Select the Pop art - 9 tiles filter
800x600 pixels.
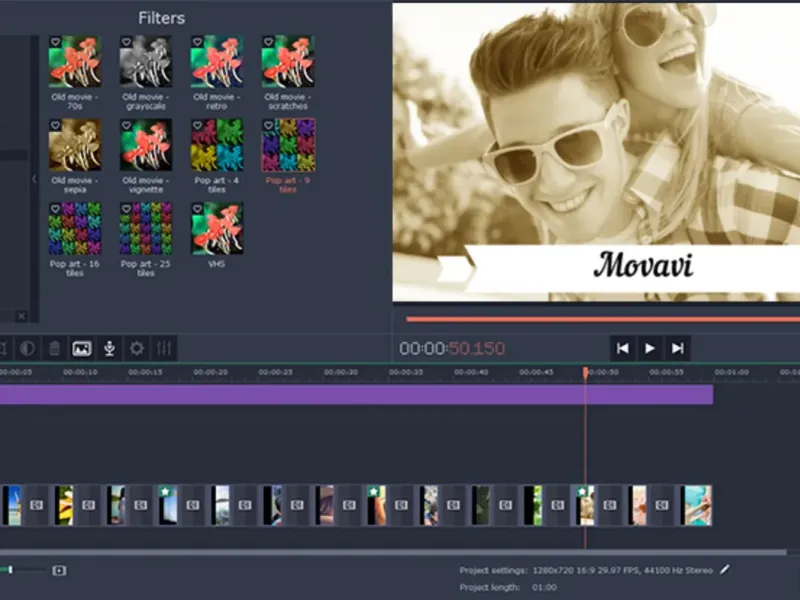click(288, 145)
